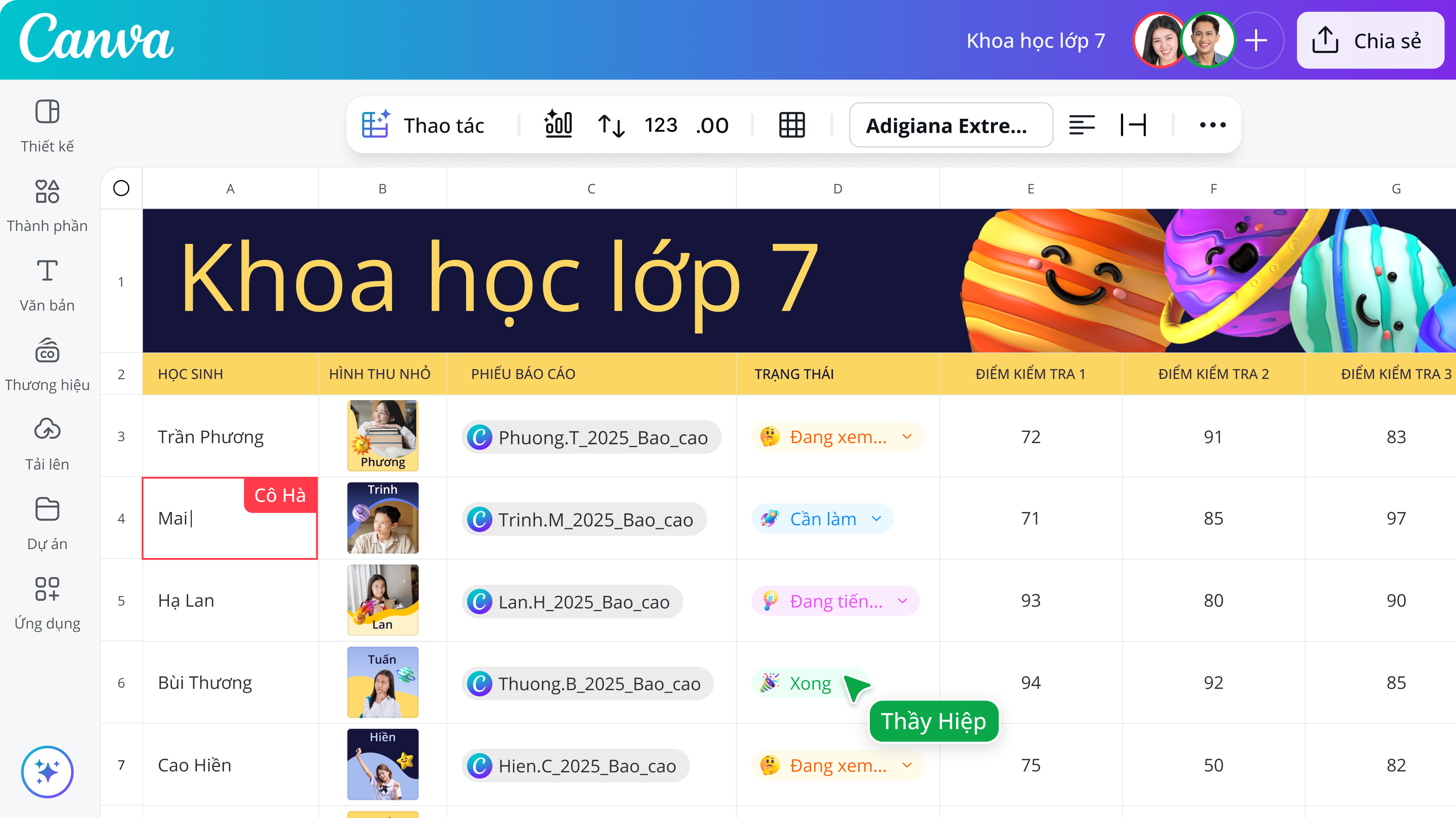Toggle the .00 decimal format button

712,125
